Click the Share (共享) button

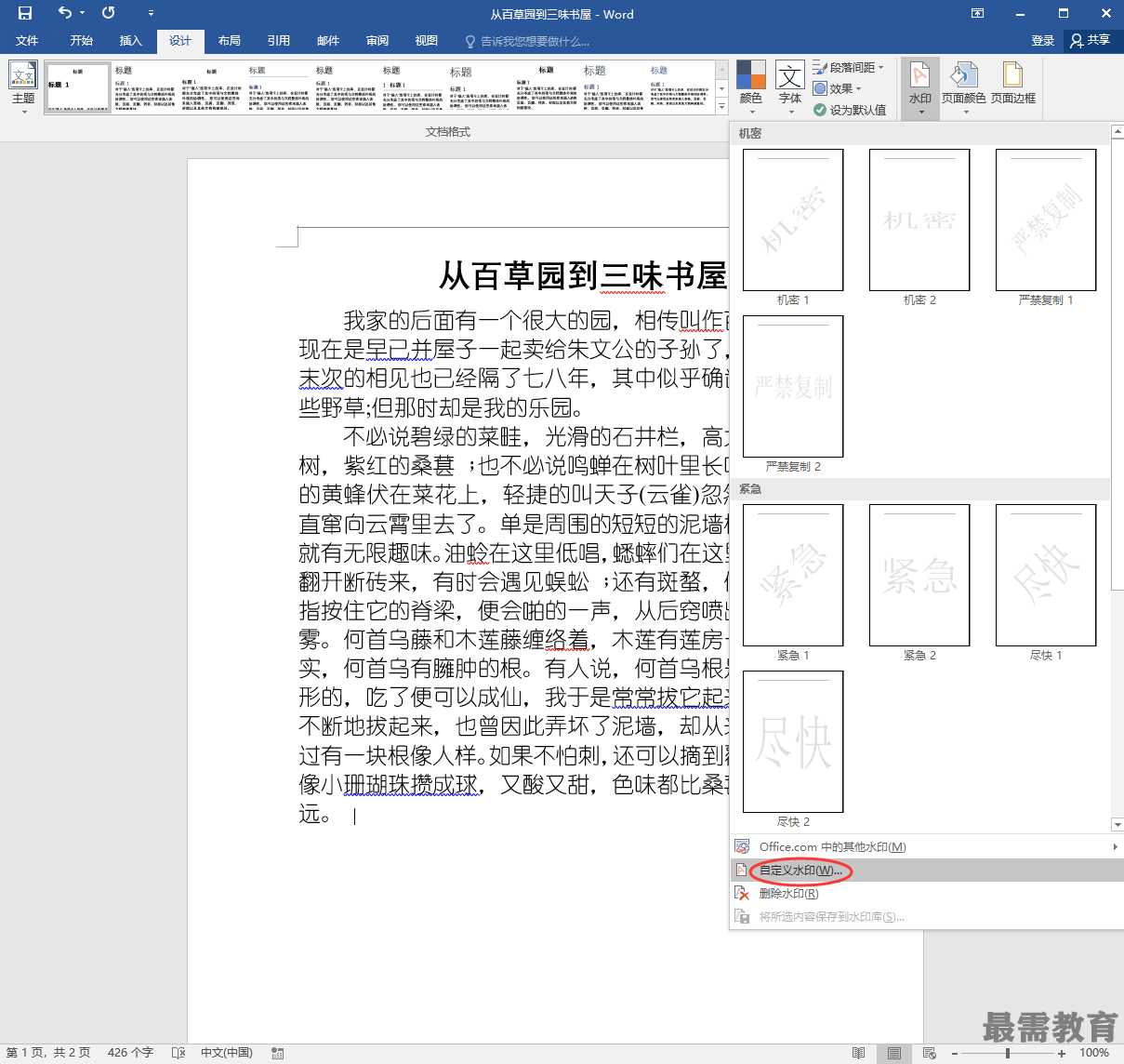pyautogui.click(x=1091, y=40)
